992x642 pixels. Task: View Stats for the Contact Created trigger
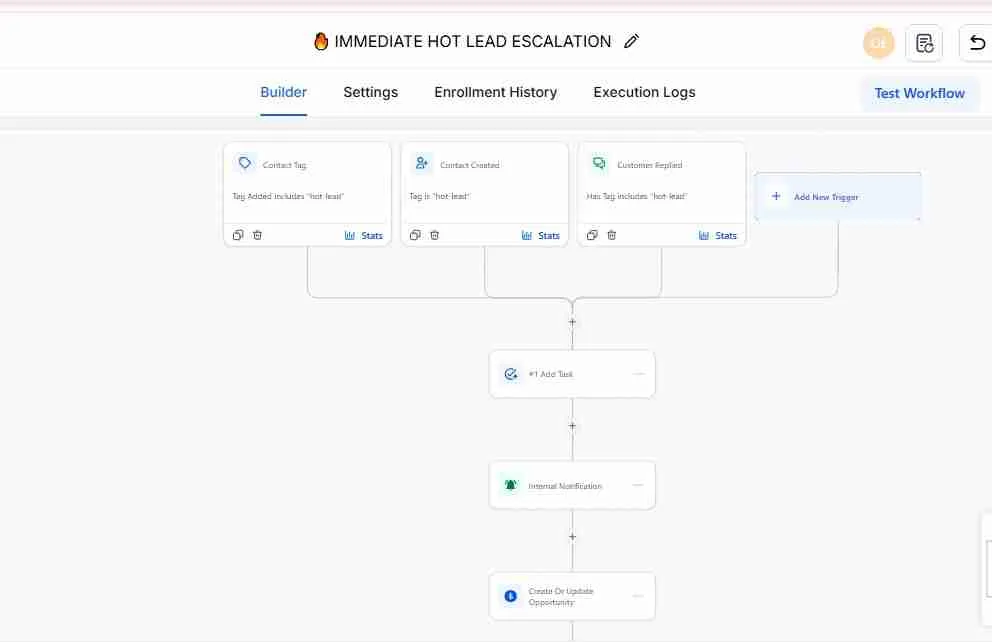[541, 235]
